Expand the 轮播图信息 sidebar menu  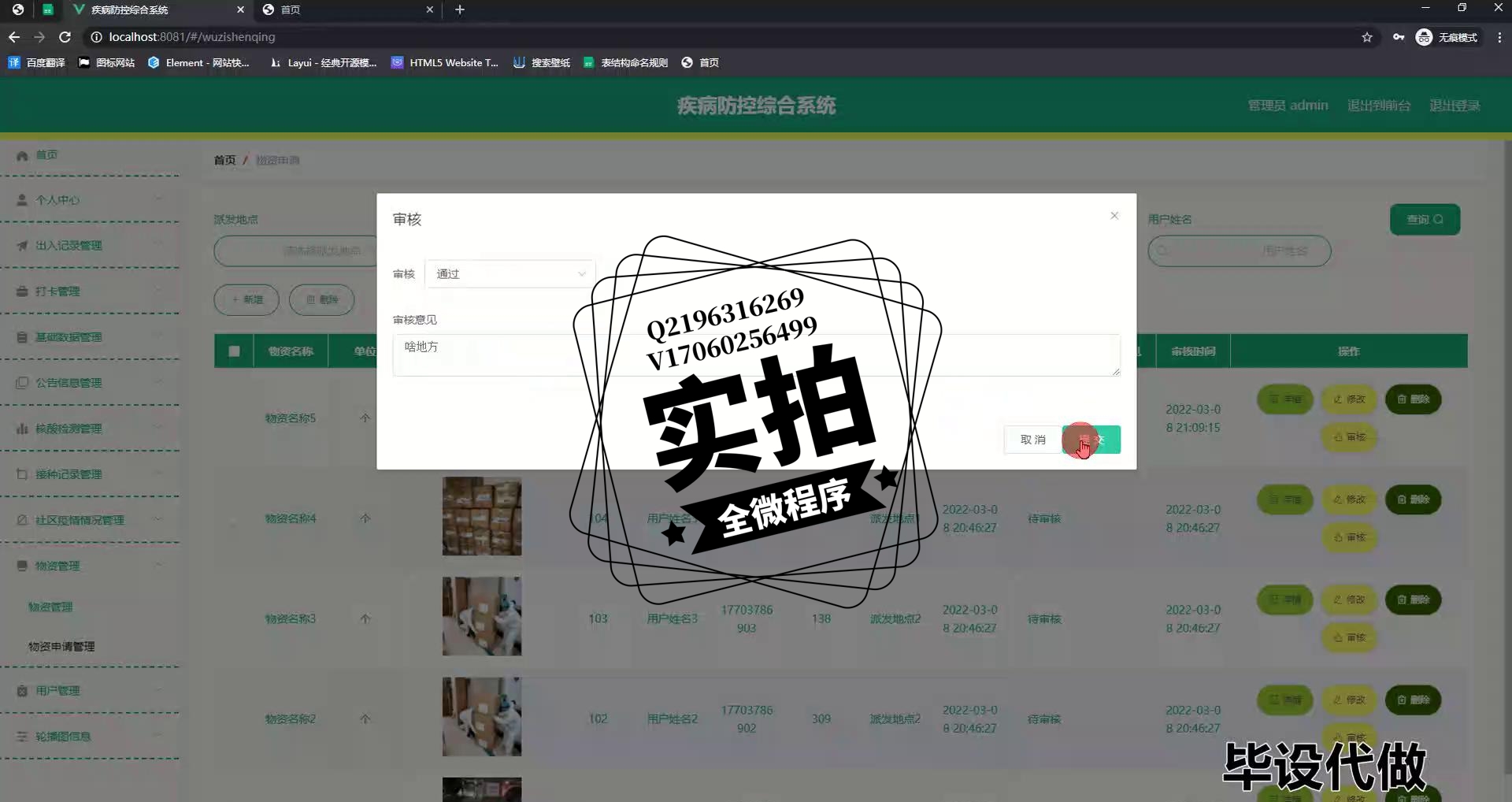coord(90,736)
